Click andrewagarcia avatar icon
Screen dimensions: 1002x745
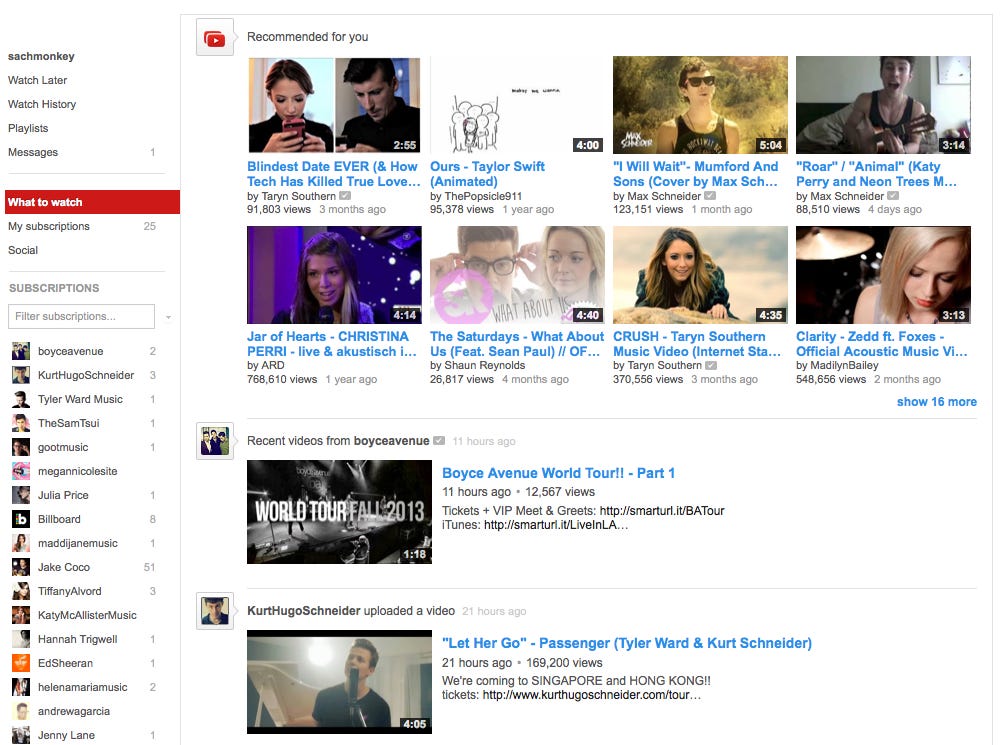pyautogui.click(x=21, y=711)
